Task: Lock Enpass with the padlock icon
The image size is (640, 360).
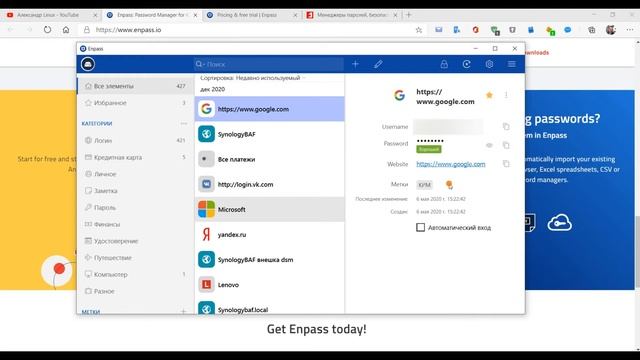Action: [x=444, y=64]
